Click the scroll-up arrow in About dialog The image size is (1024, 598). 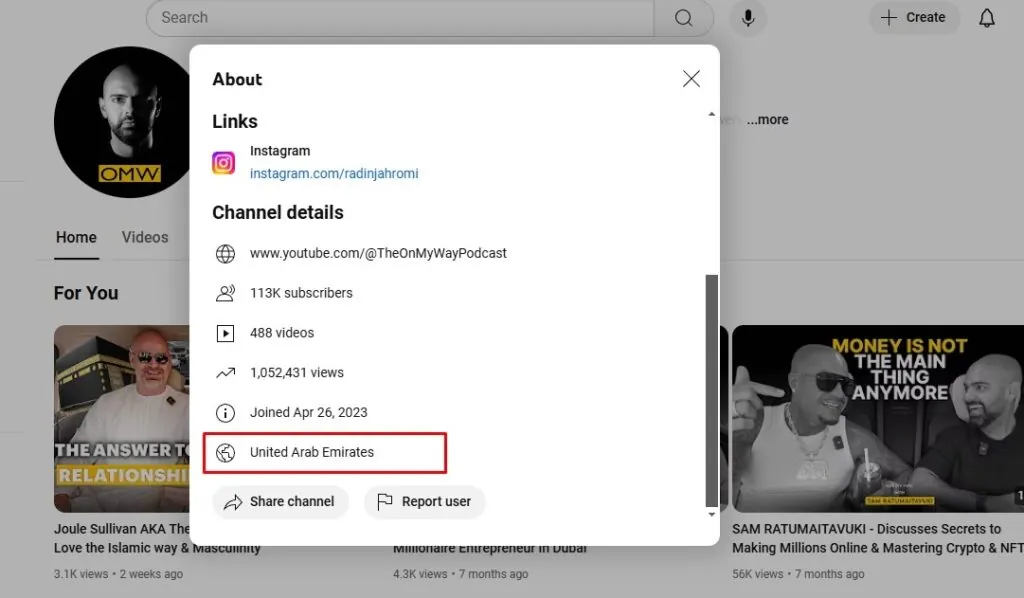712,114
